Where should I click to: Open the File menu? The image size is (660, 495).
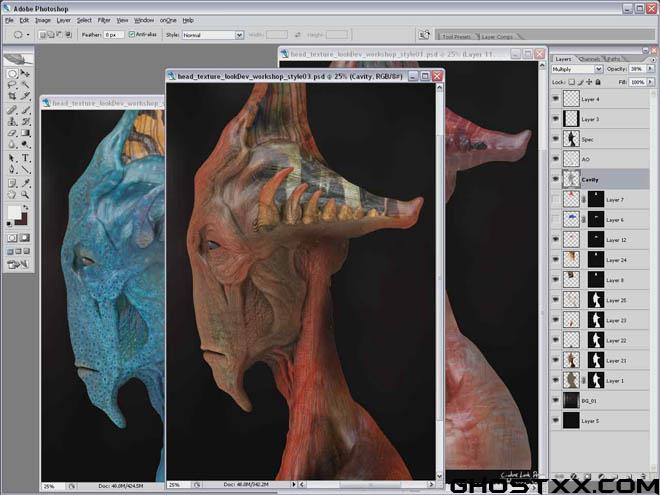[x=9, y=20]
